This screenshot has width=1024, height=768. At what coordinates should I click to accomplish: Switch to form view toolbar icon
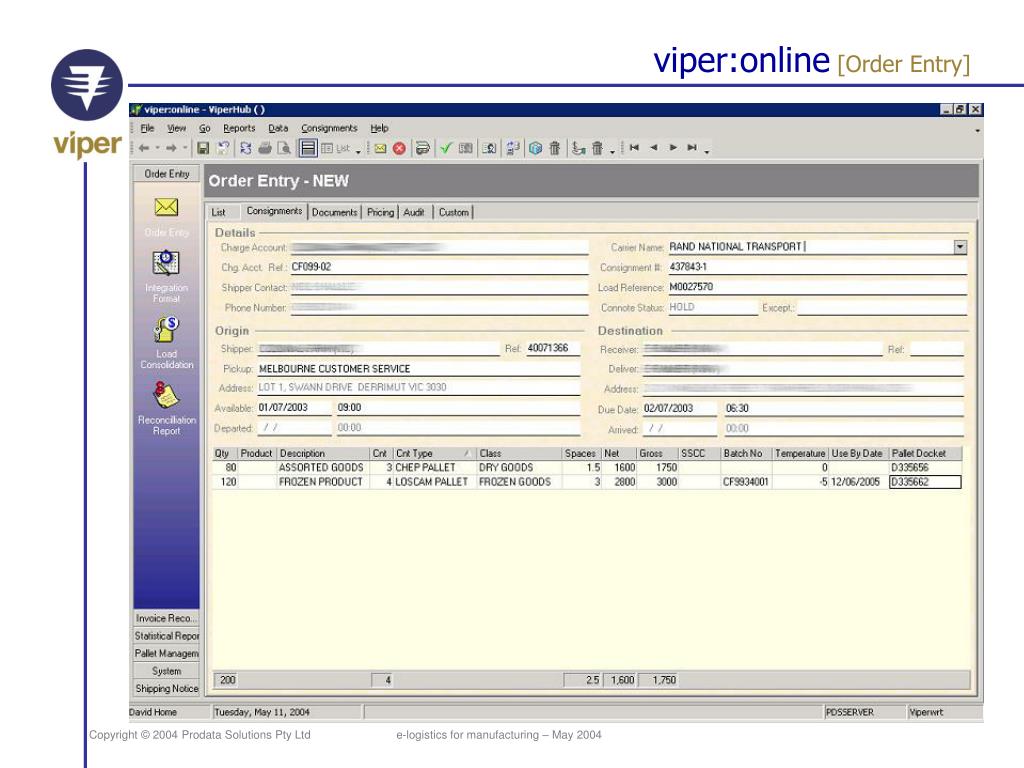click(308, 148)
